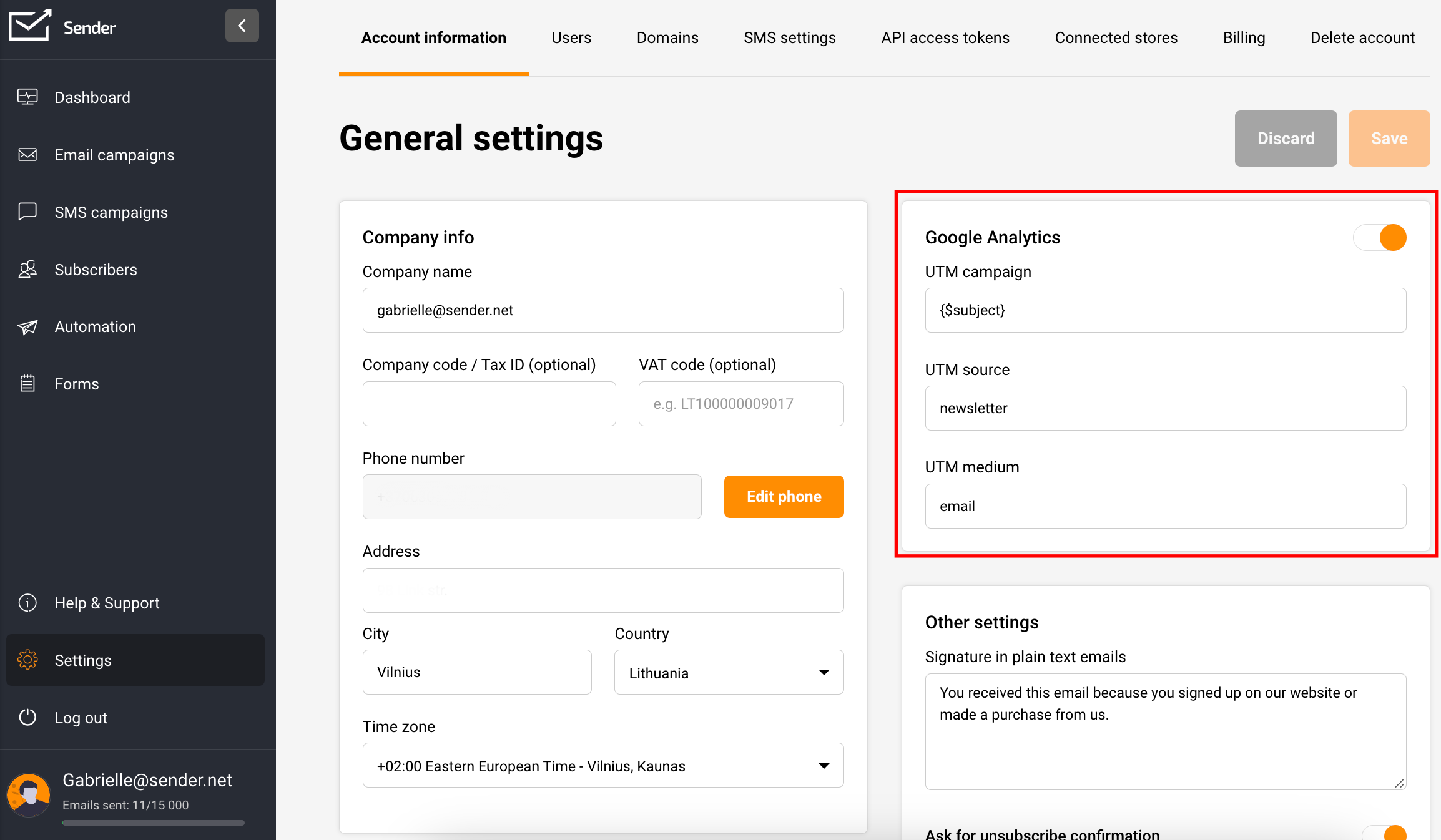The image size is (1441, 840).
Task: Click the Log out power icon
Action: click(x=27, y=717)
